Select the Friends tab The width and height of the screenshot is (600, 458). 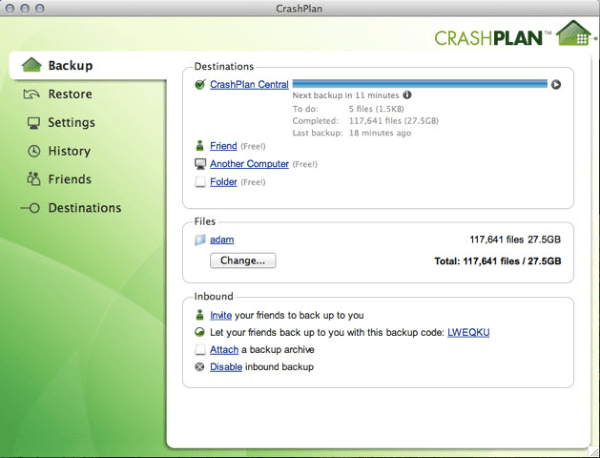click(x=70, y=179)
